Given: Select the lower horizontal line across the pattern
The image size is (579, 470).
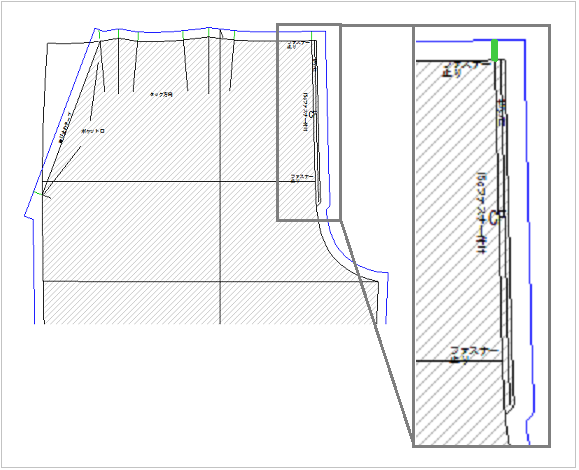Looking at the screenshot, I should point(210,281).
